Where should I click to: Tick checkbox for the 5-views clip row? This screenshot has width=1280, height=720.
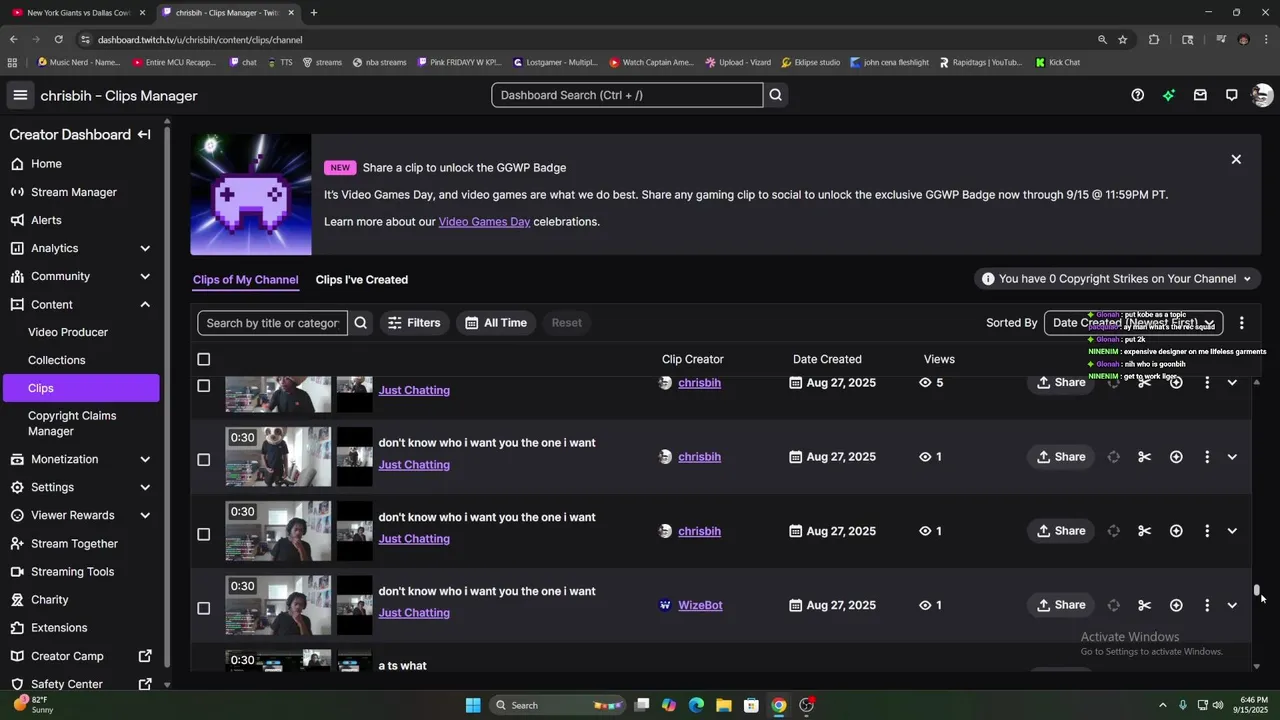point(204,386)
